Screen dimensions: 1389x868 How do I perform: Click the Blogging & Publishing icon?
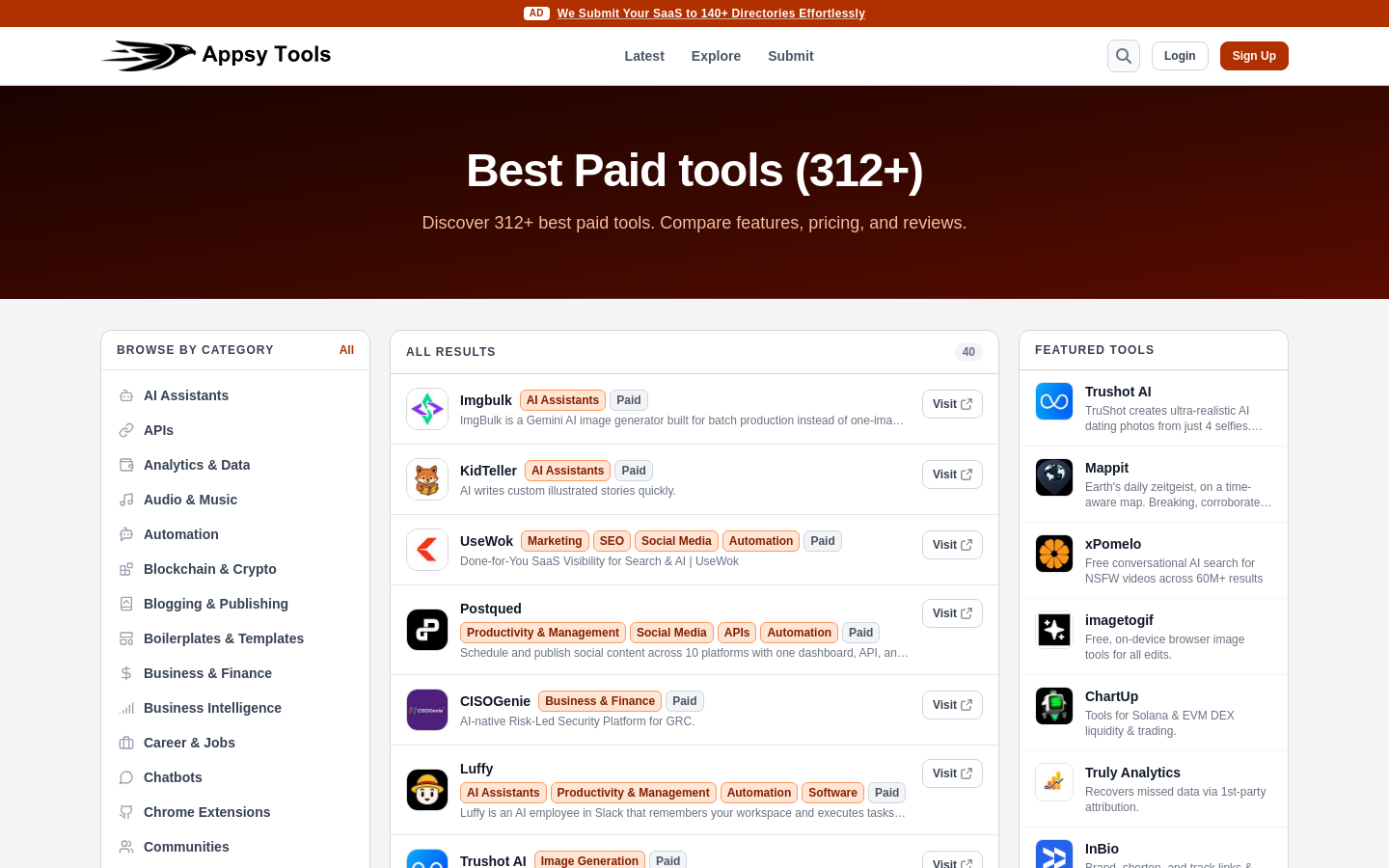[126, 604]
